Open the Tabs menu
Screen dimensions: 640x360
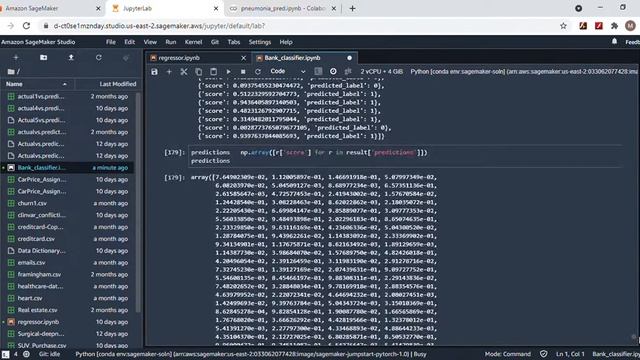click(x=234, y=42)
